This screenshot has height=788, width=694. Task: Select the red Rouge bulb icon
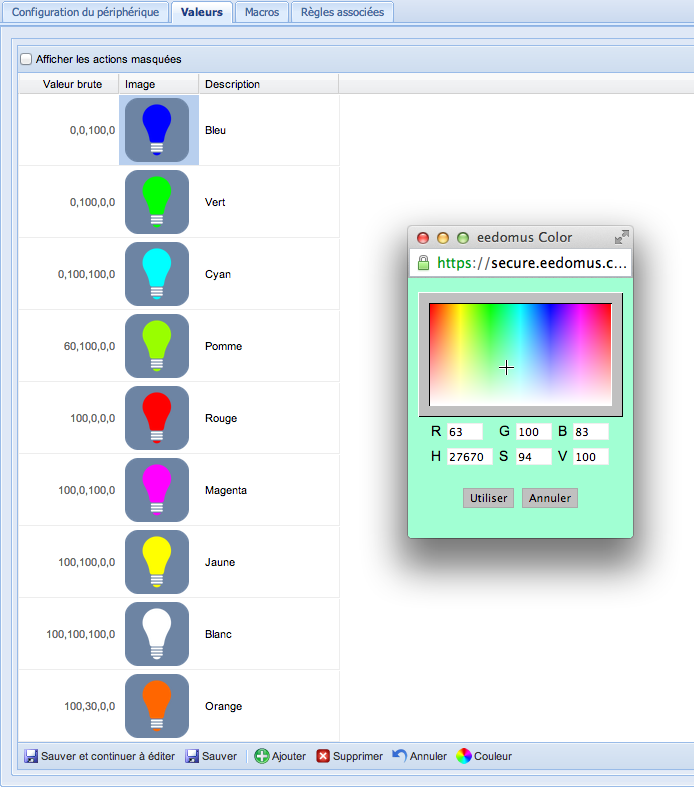pyautogui.click(x=157, y=418)
